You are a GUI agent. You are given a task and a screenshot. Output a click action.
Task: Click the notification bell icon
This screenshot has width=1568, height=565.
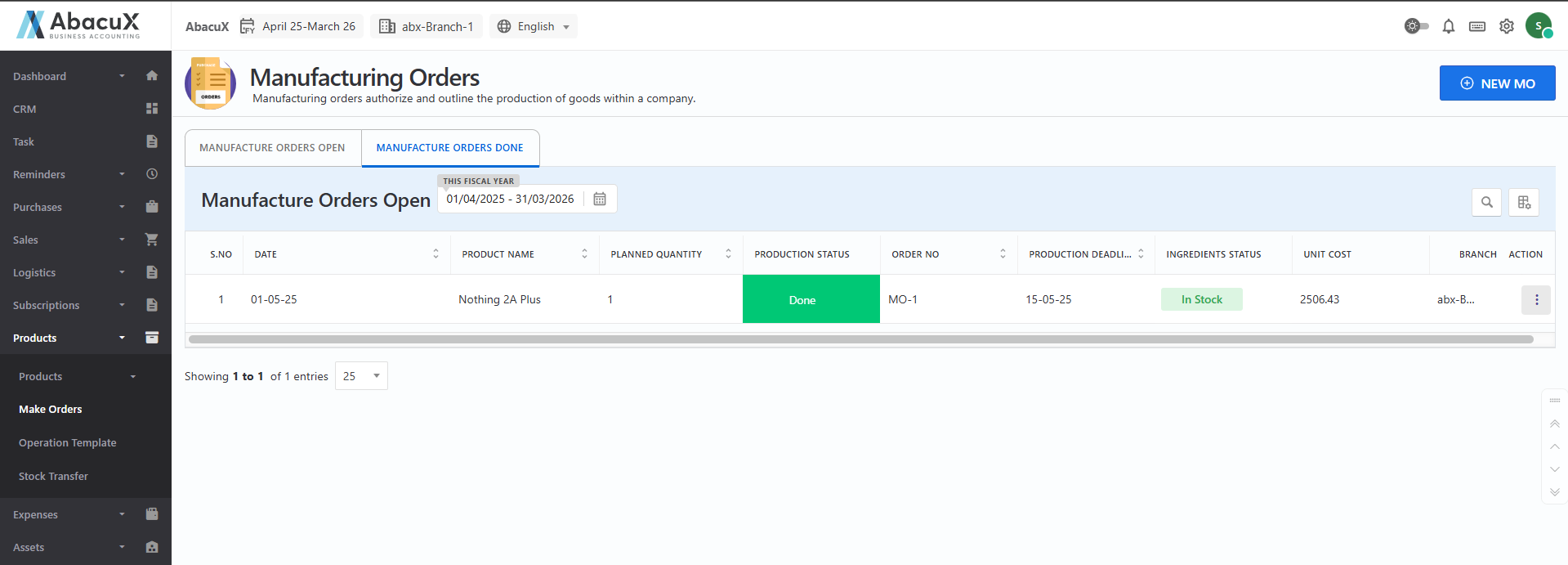pyautogui.click(x=1448, y=26)
